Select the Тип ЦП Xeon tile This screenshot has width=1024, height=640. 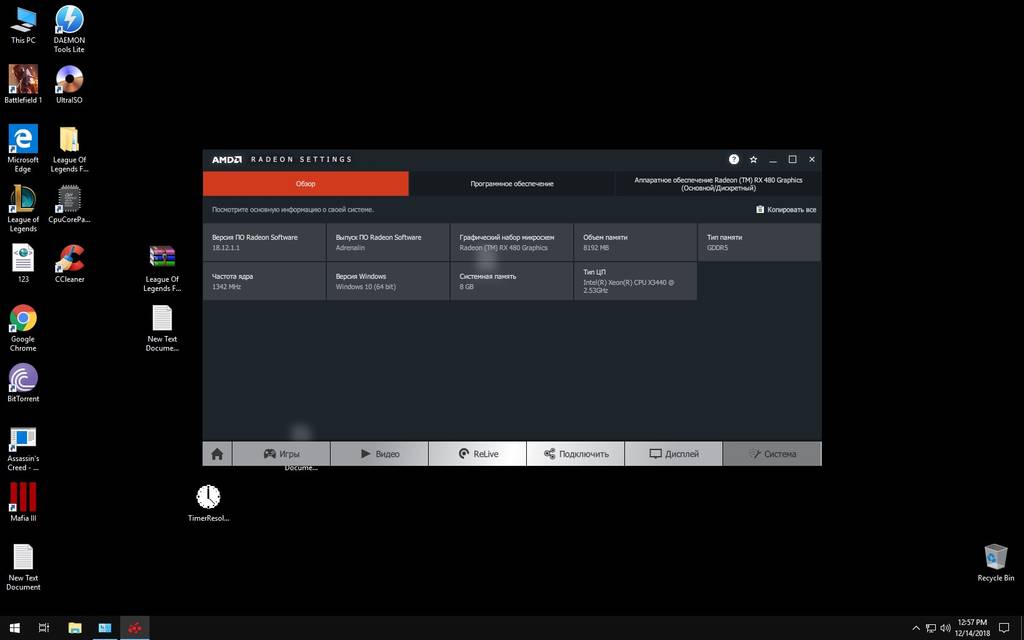coord(635,281)
